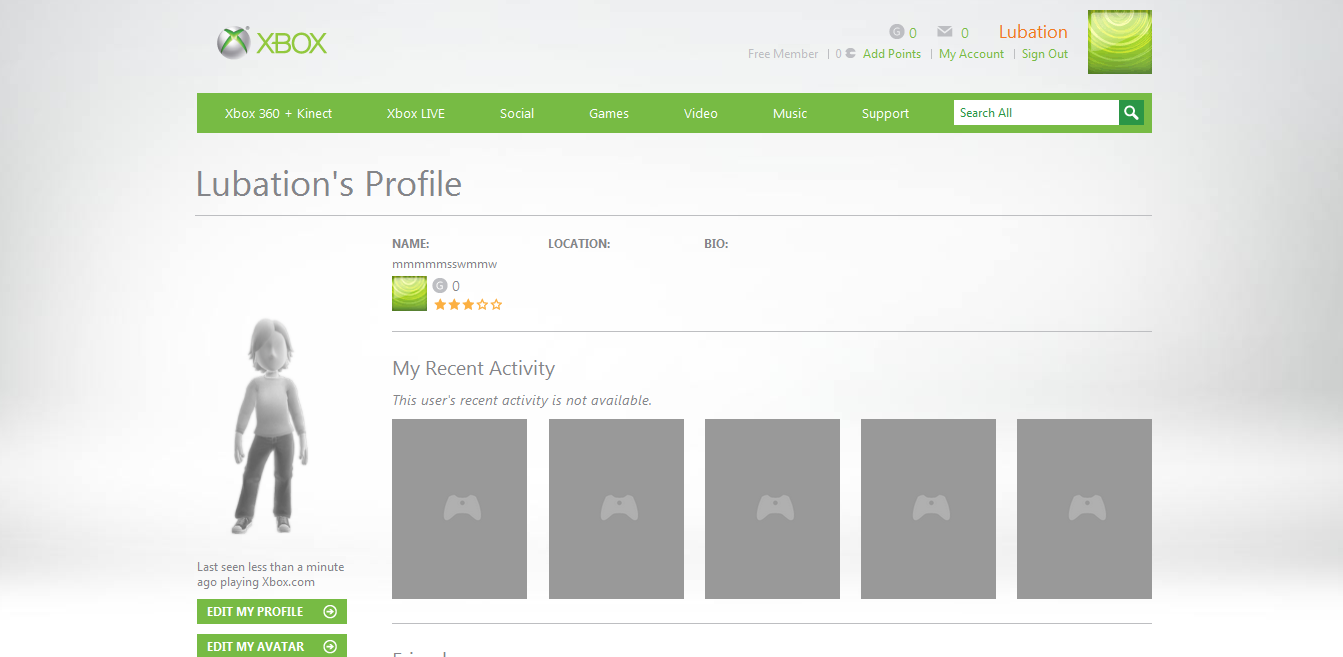Click the BIO label
Screen dimensions: 1343x657
pos(716,243)
